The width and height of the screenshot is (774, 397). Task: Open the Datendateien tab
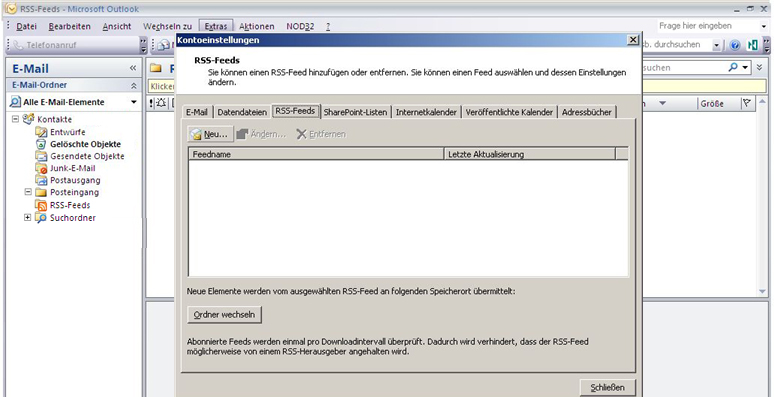242,112
